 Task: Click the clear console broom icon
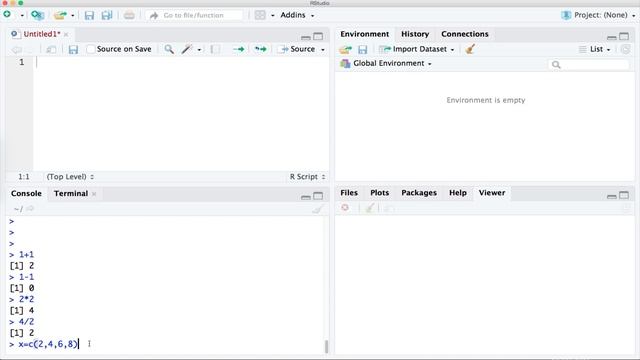pyautogui.click(x=318, y=209)
